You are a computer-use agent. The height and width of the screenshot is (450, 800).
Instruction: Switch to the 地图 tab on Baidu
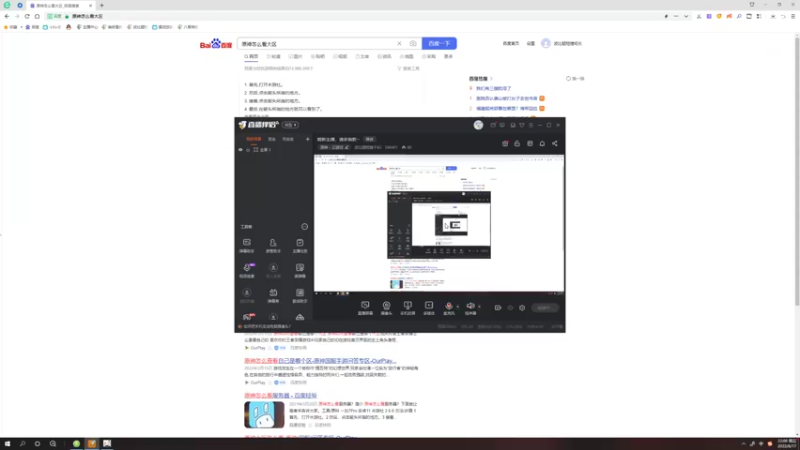407,57
